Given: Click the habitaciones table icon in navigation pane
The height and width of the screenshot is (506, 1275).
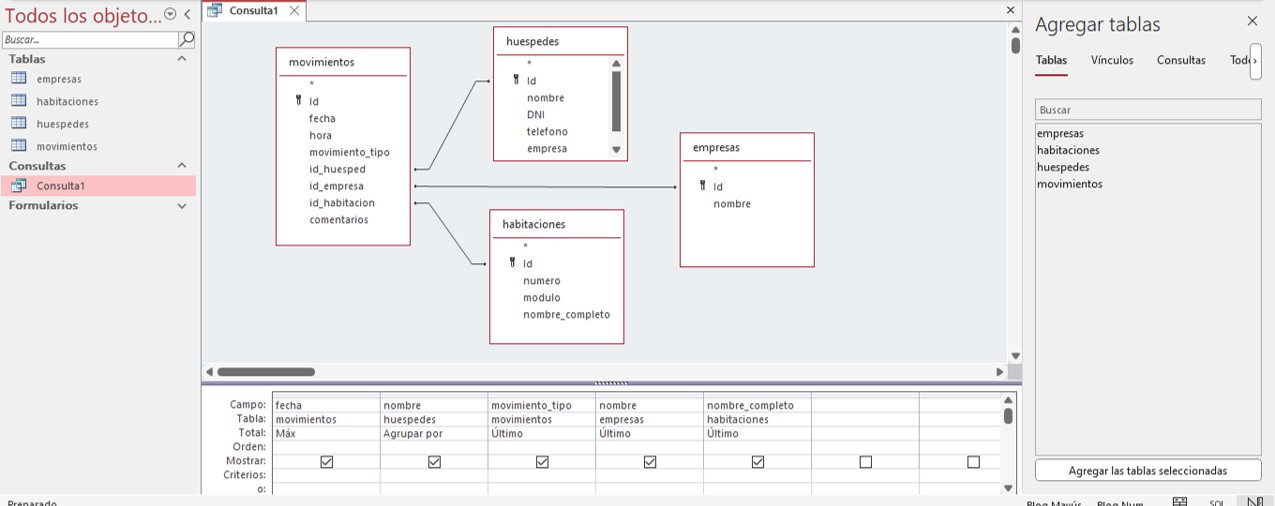Looking at the screenshot, I should pyautogui.click(x=18, y=101).
